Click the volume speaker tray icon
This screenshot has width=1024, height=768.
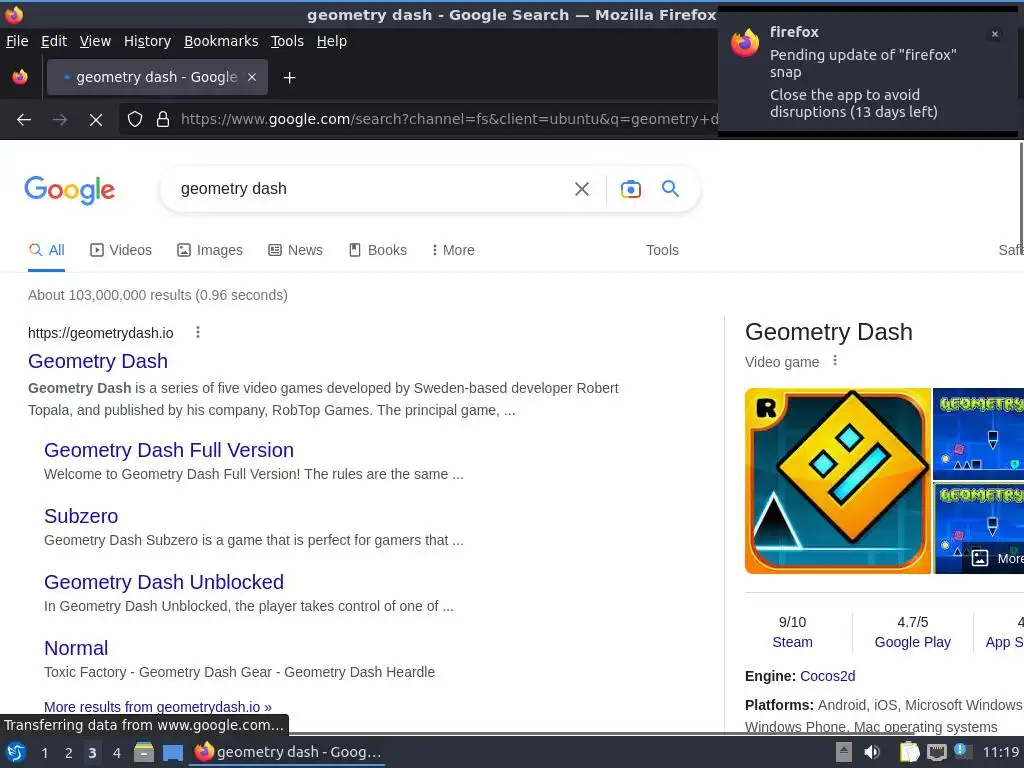(872, 752)
